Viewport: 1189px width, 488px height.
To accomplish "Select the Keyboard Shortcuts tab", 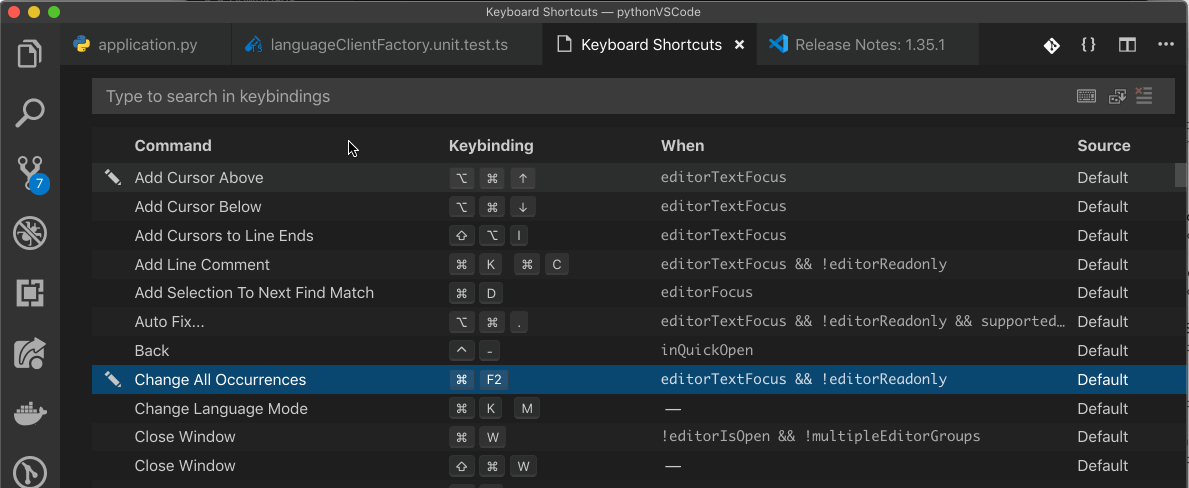I will [650, 45].
